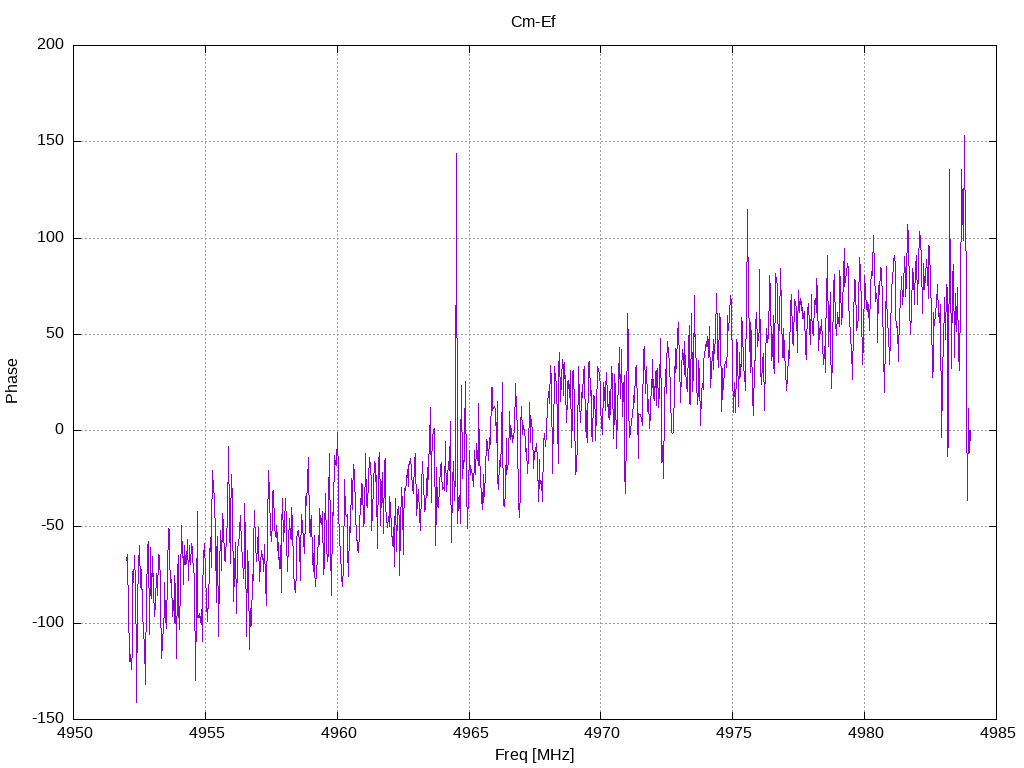The height and width of the screenshot is (768, 1024).
Task: Click y-axis tick value 50
Action: point(55,333)
